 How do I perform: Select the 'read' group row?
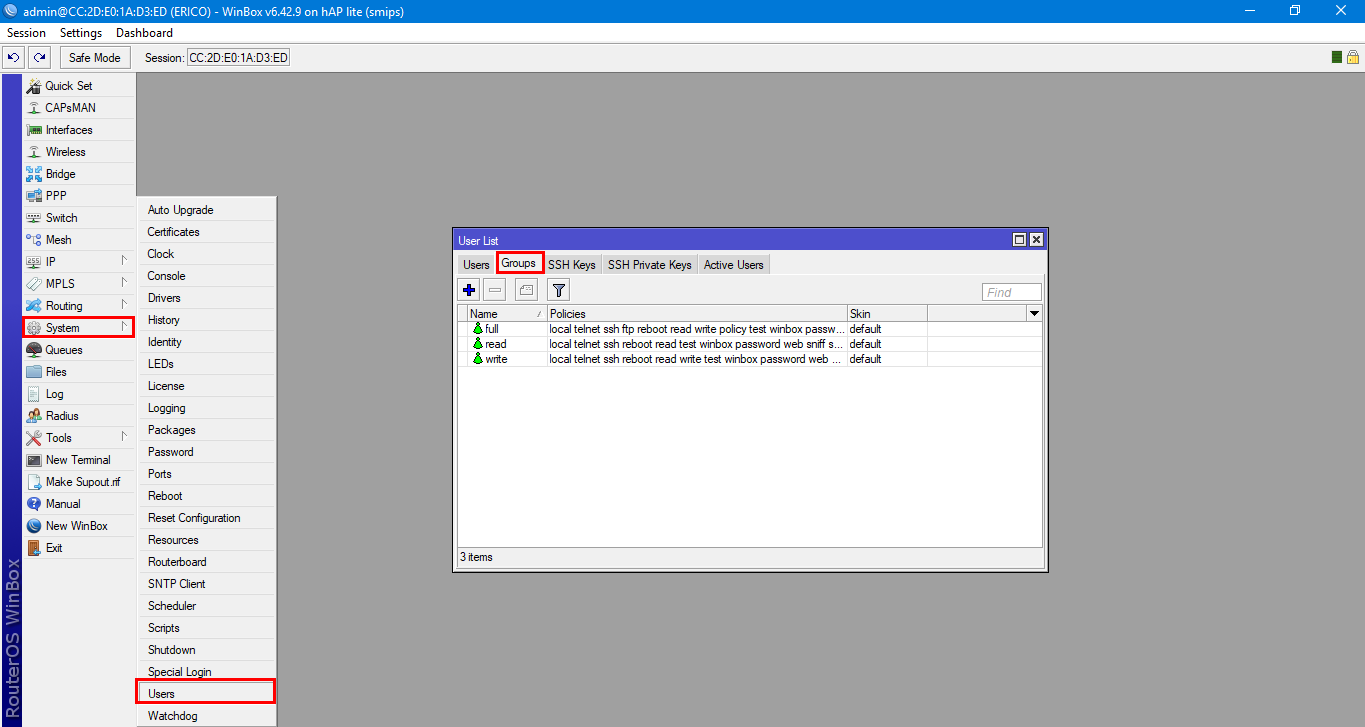tap(750, 344)
